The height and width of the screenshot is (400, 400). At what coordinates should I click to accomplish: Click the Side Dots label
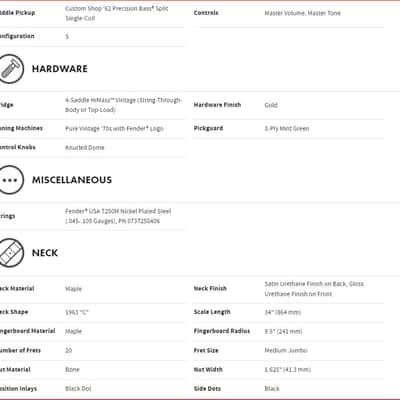click(207, 389)
